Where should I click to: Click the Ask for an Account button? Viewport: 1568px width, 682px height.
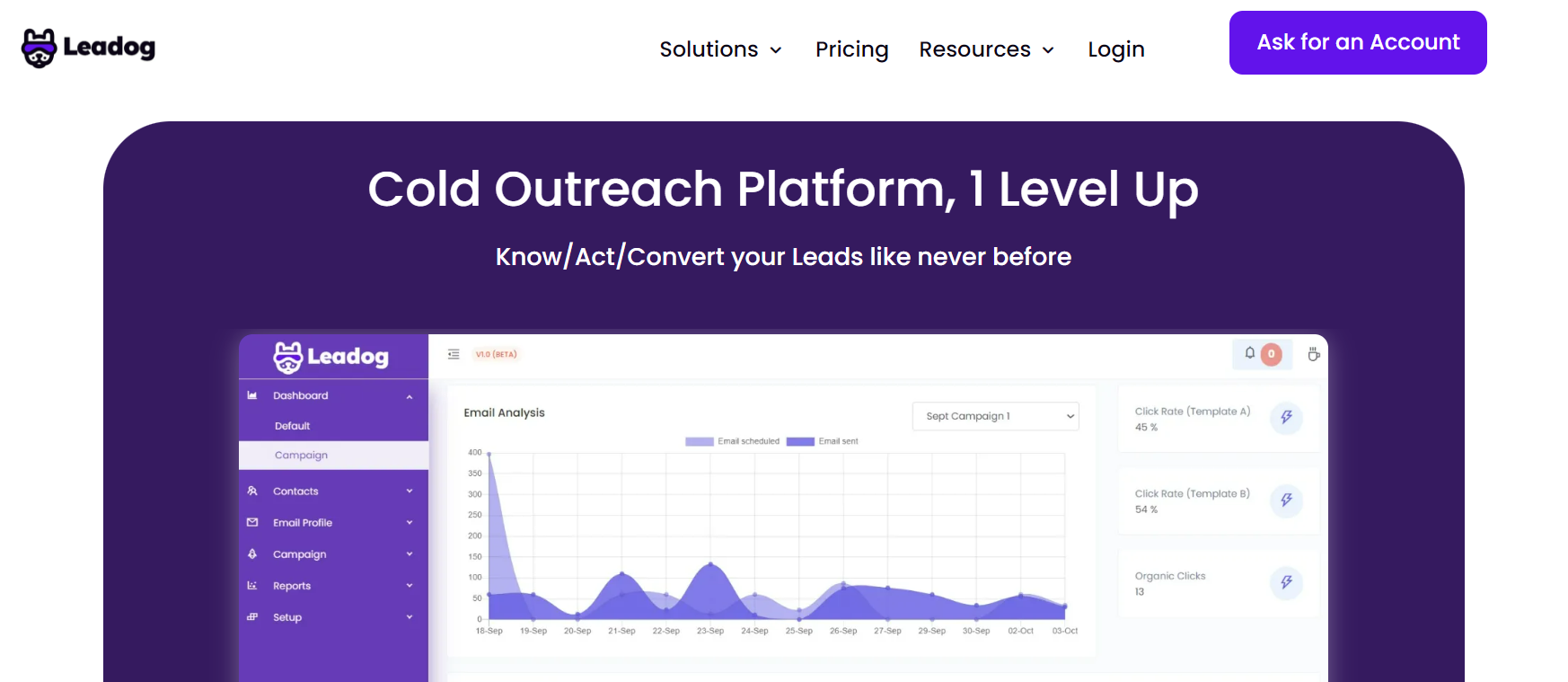click(1358, 42)
